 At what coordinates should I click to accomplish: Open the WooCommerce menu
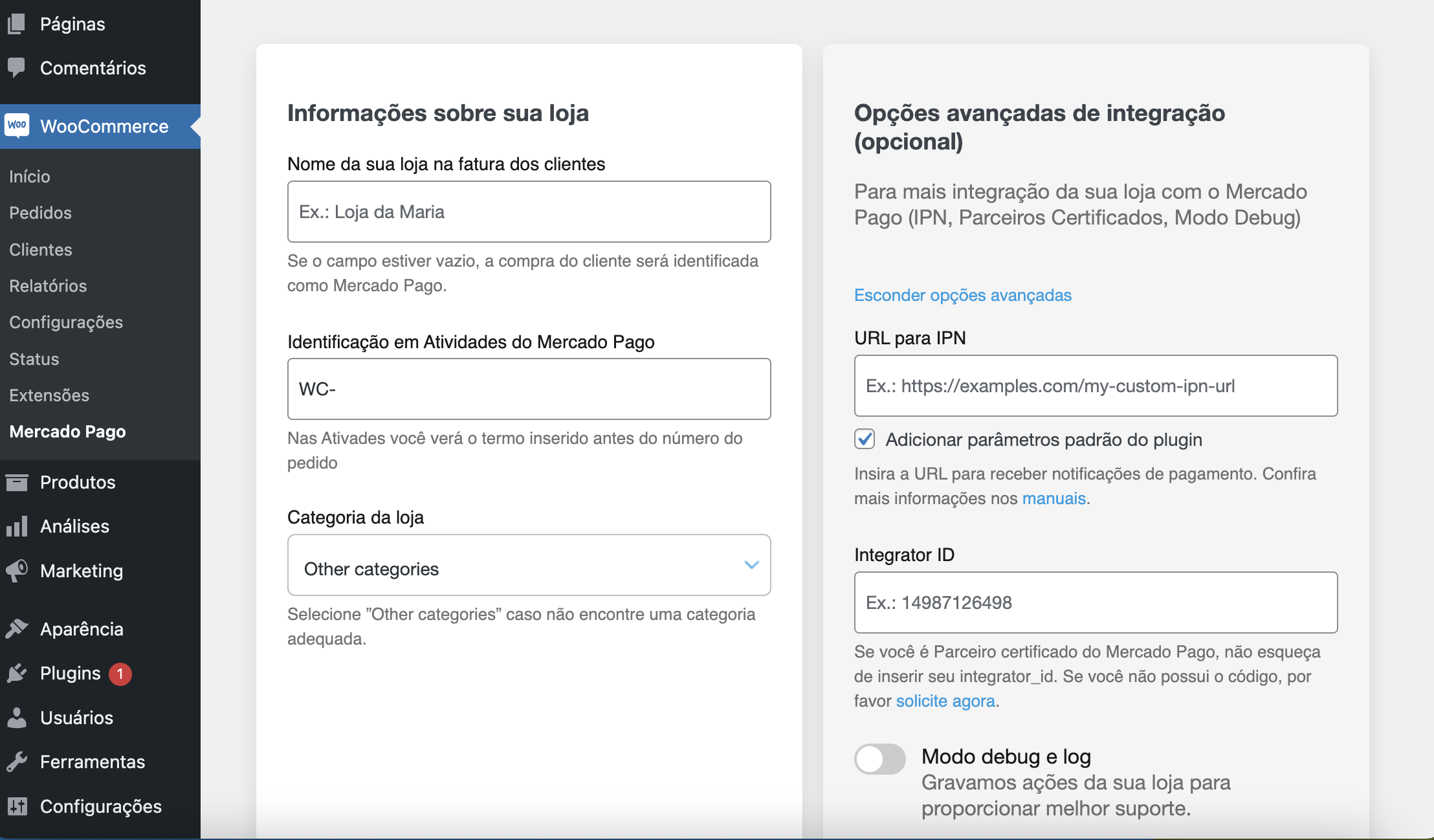(x=100, y=126)
